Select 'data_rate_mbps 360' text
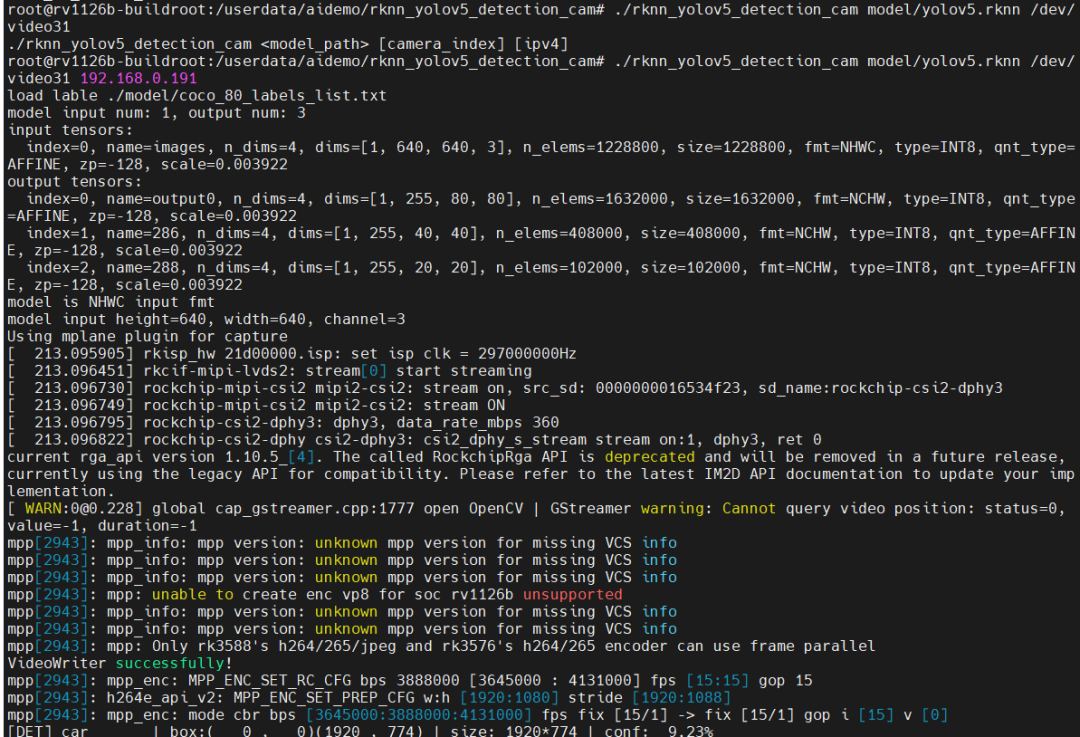The image size is (1080, 737). coord(477,423)
